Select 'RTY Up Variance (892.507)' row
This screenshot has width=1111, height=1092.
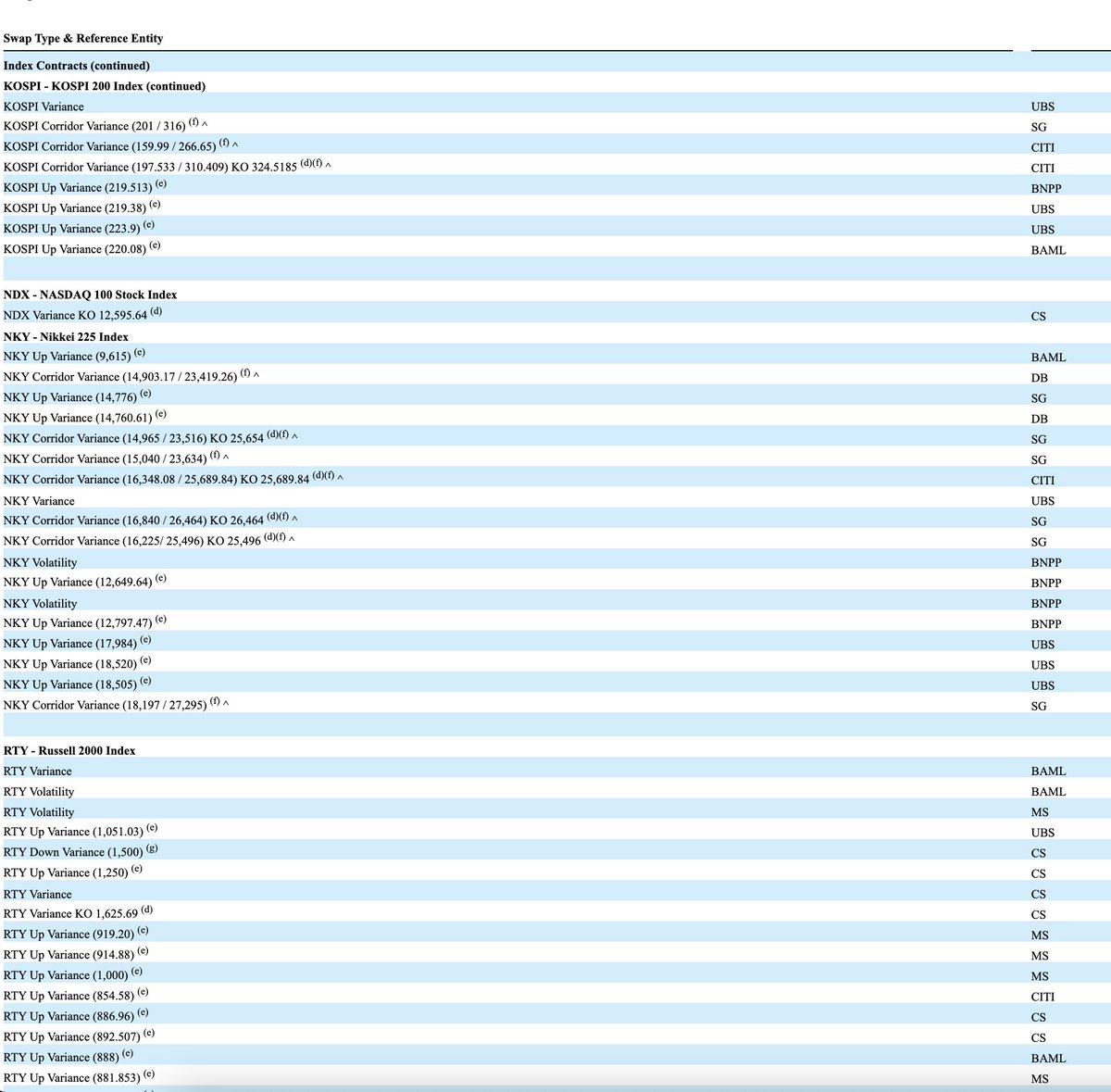pyautogui.click(x=555, y=1036)
